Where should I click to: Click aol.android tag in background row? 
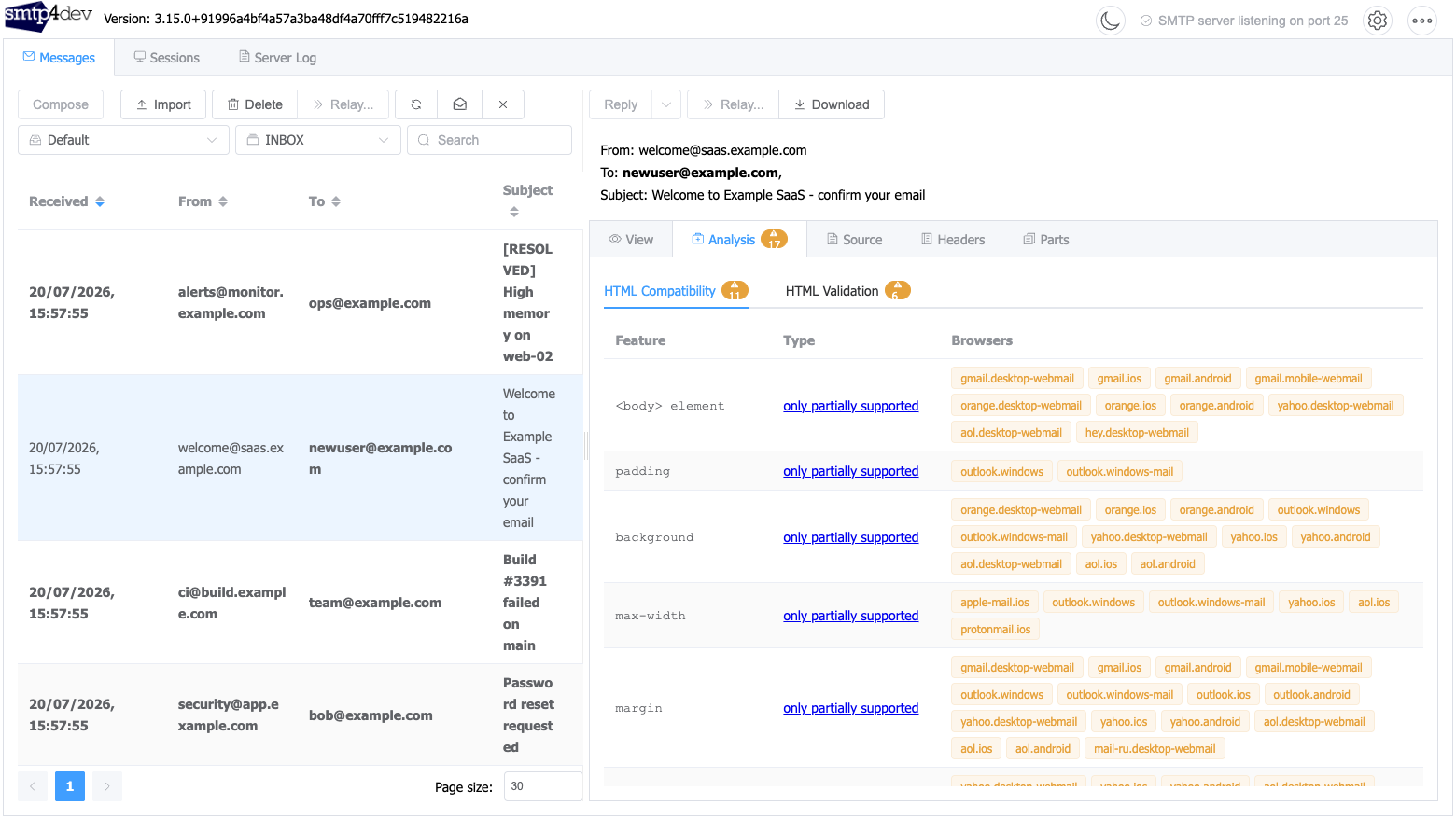pos(1168,564)
